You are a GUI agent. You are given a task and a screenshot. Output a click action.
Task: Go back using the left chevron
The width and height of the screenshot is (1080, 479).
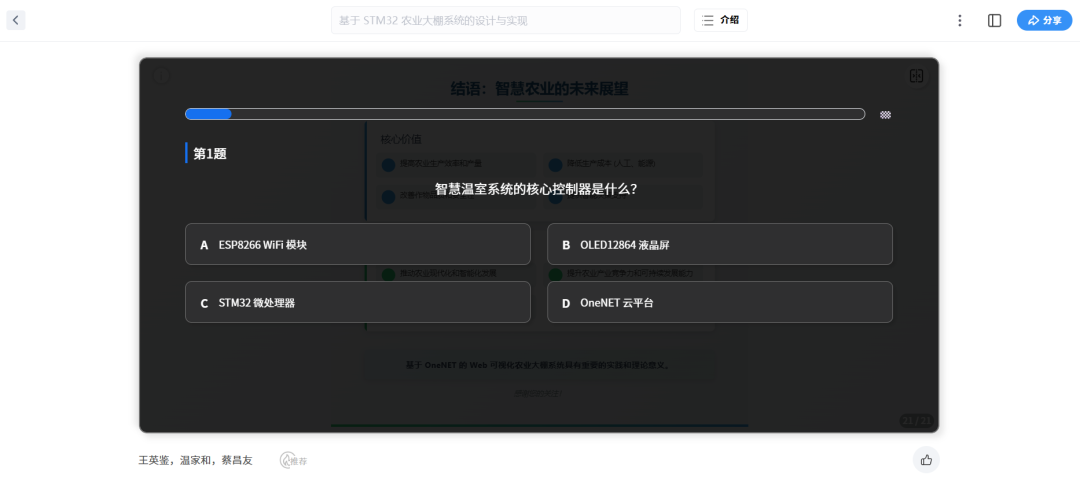16,20
